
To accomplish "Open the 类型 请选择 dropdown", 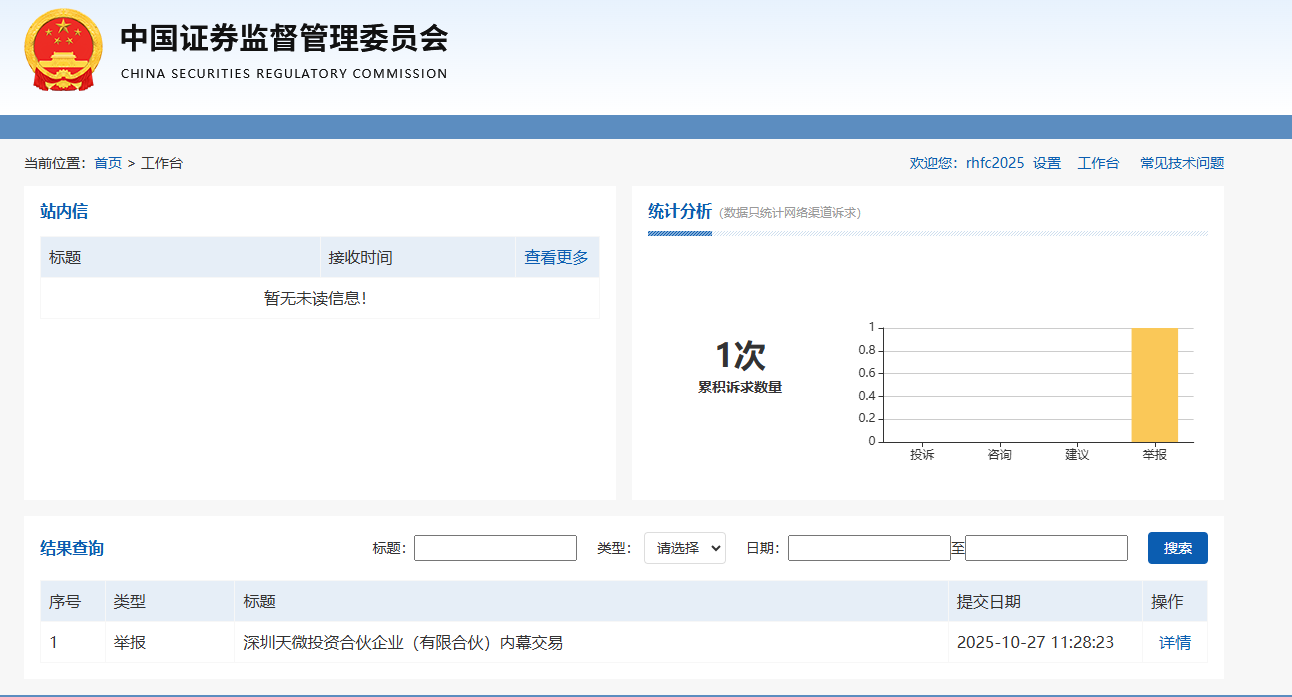I will 685,548.
